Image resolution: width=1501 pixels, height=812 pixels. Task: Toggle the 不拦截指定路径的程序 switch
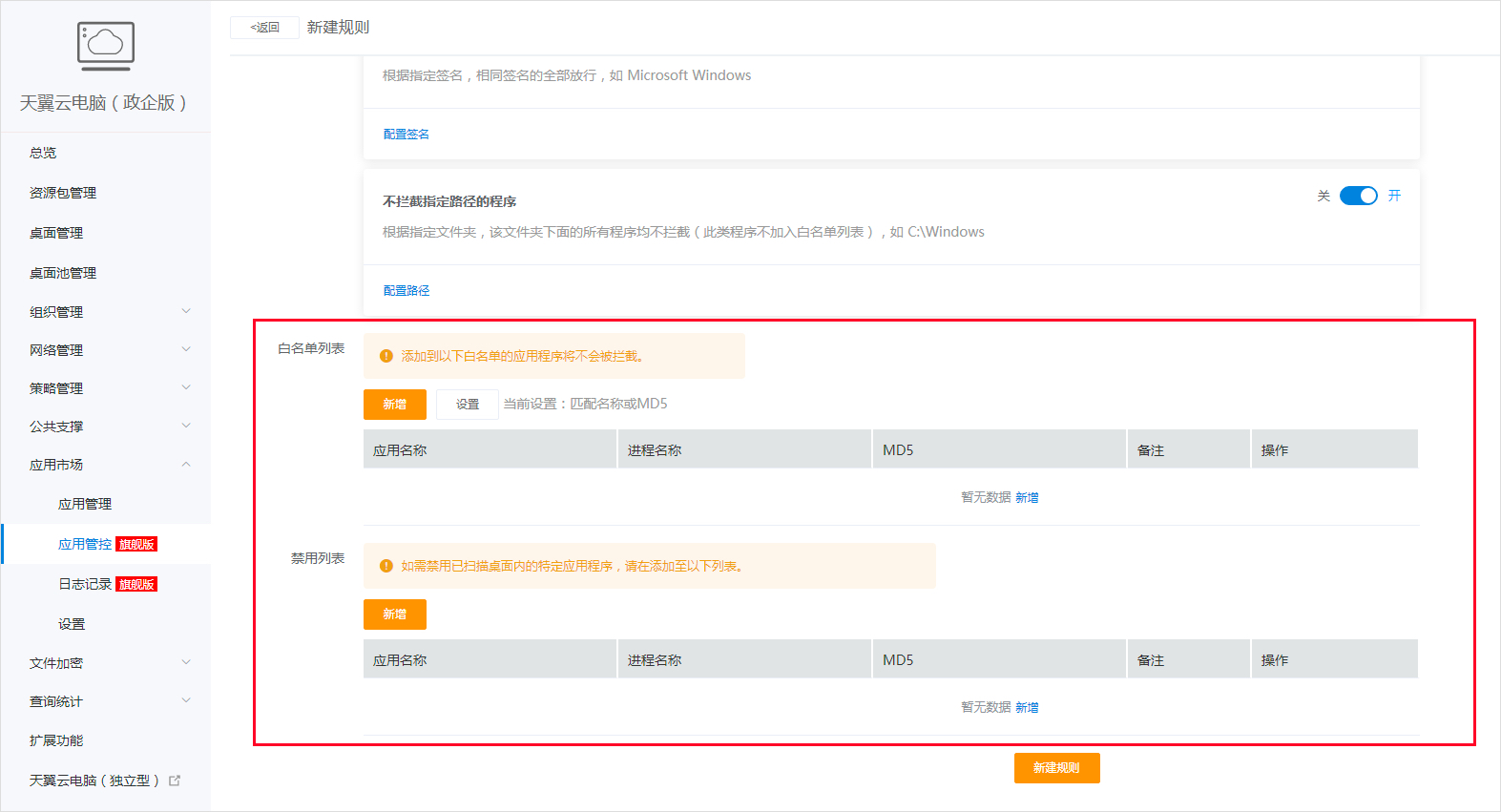coord(1358,196)
